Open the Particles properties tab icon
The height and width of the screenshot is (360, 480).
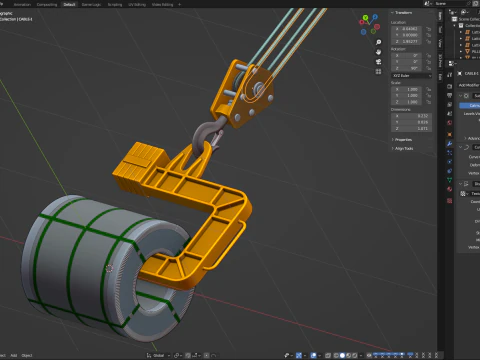pos(449,153)
